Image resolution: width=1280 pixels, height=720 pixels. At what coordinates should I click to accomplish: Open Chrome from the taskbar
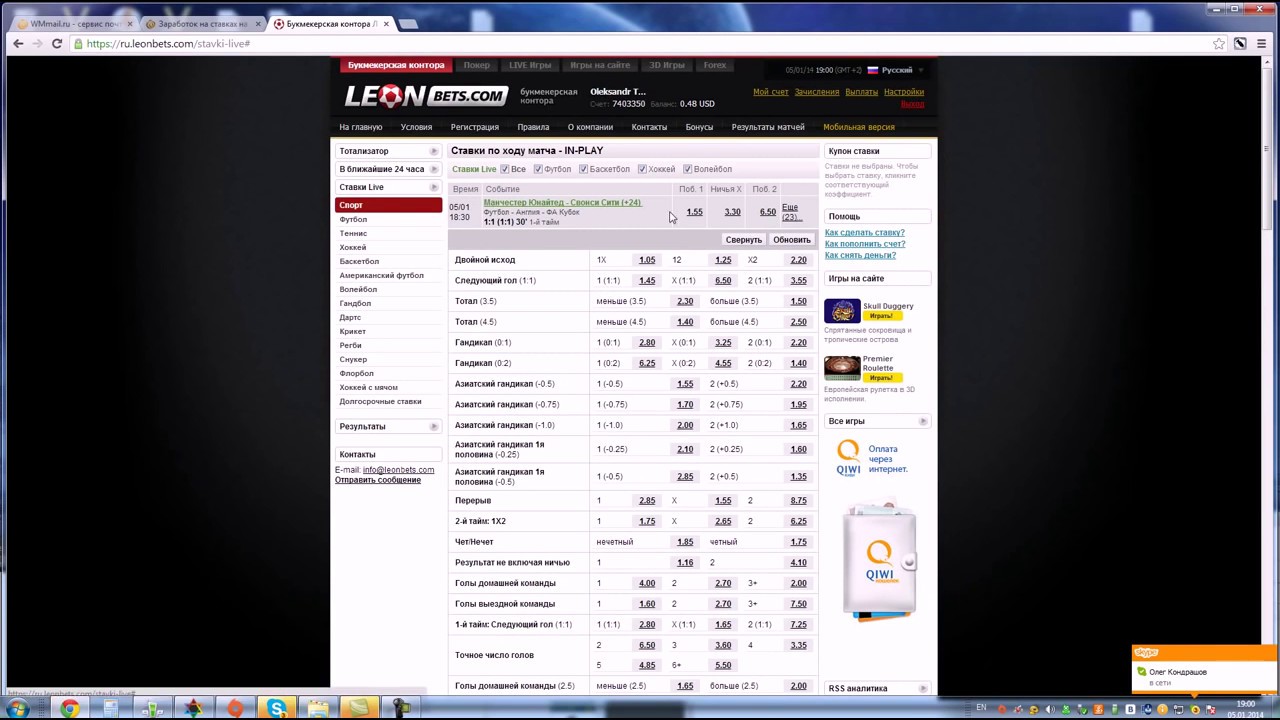[69, 709]
